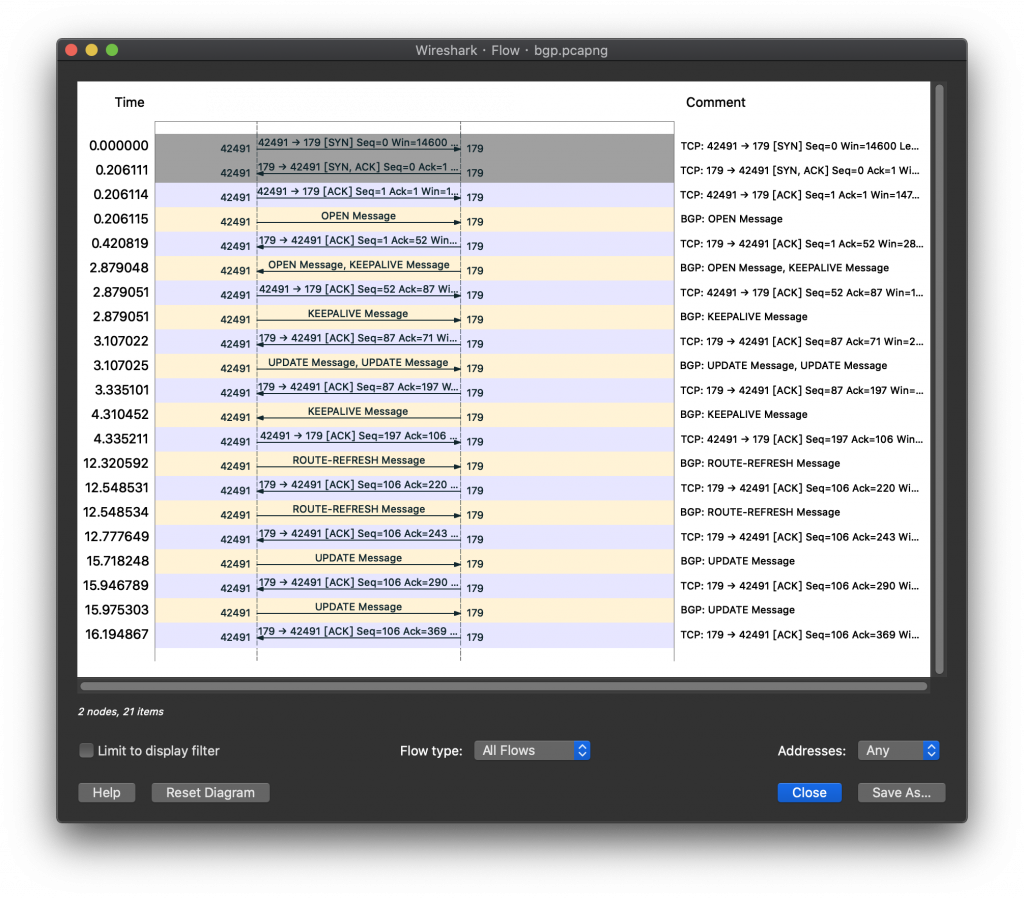Click comment with Seq=87 Ack=197
1024x898 pixels.
click(x=802, y=390)
